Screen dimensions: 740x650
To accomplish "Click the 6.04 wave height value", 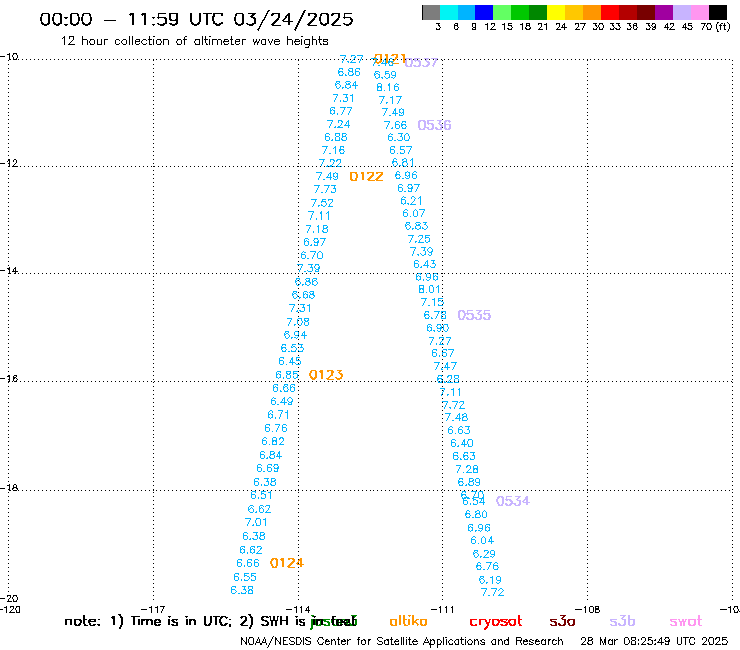I will [482, 540].
